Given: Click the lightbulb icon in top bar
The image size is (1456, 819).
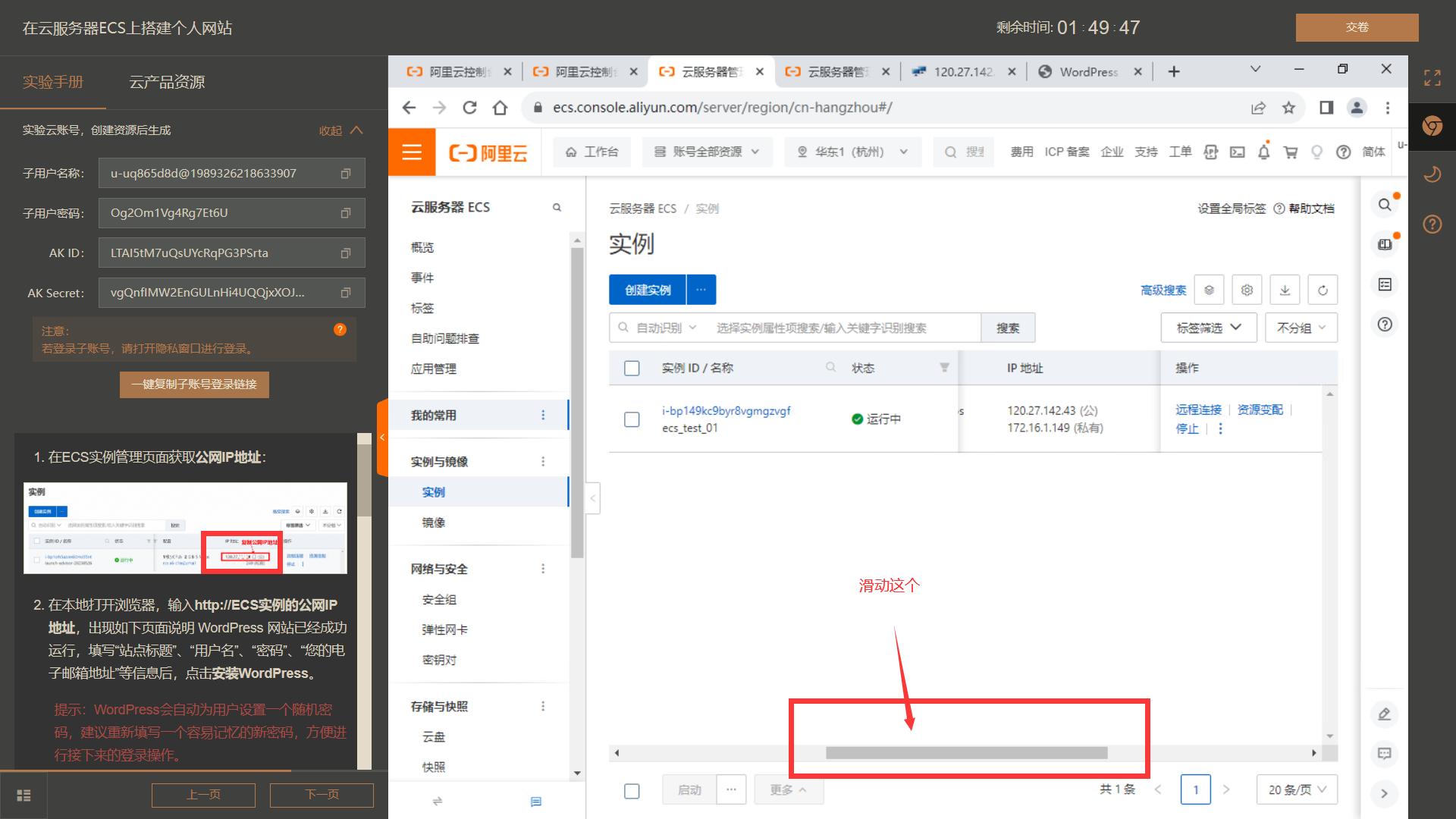Looking at the screenshot, I should (1316, 152).
